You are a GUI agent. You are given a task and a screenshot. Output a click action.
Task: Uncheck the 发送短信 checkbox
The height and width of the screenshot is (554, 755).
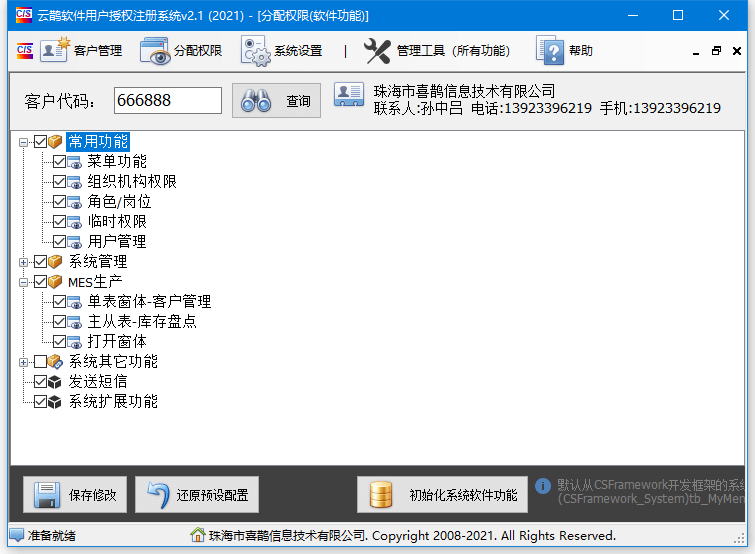[x=40, y=381]
